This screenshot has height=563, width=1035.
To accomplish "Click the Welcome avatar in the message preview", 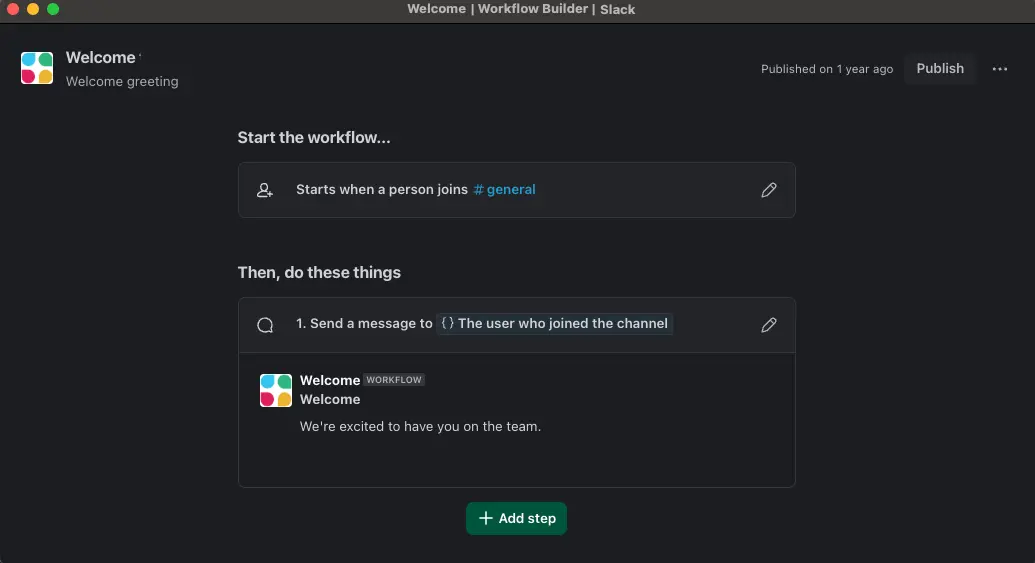I will coord(276,390).
